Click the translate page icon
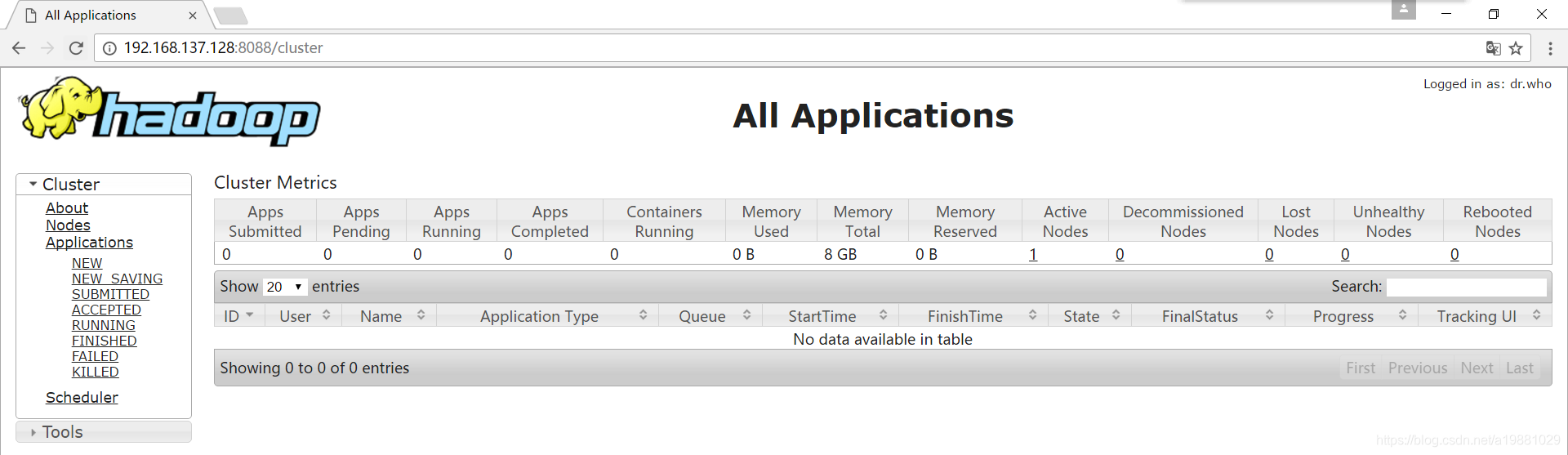 [1493, 48]
